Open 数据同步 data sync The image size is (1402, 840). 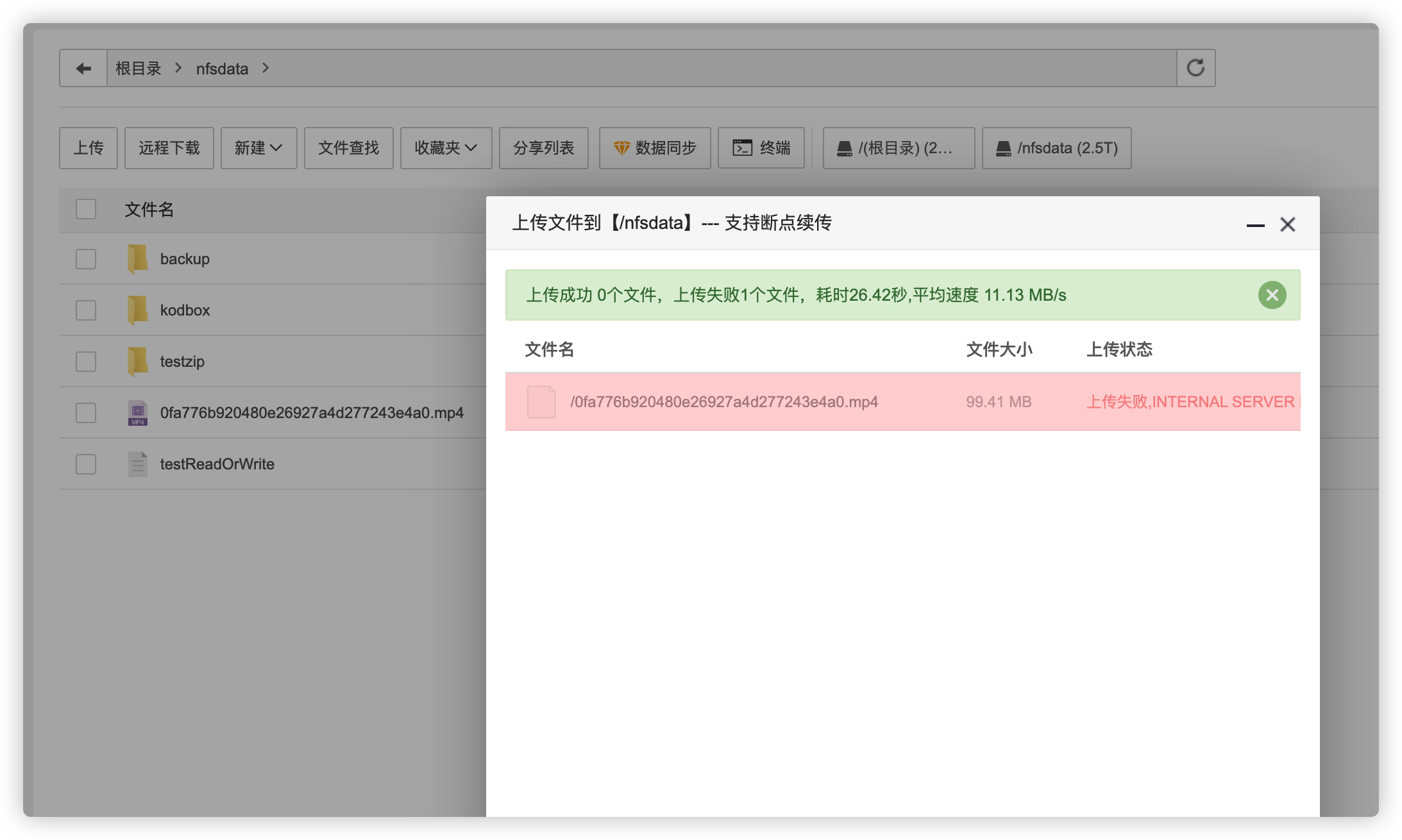point(655,148)
